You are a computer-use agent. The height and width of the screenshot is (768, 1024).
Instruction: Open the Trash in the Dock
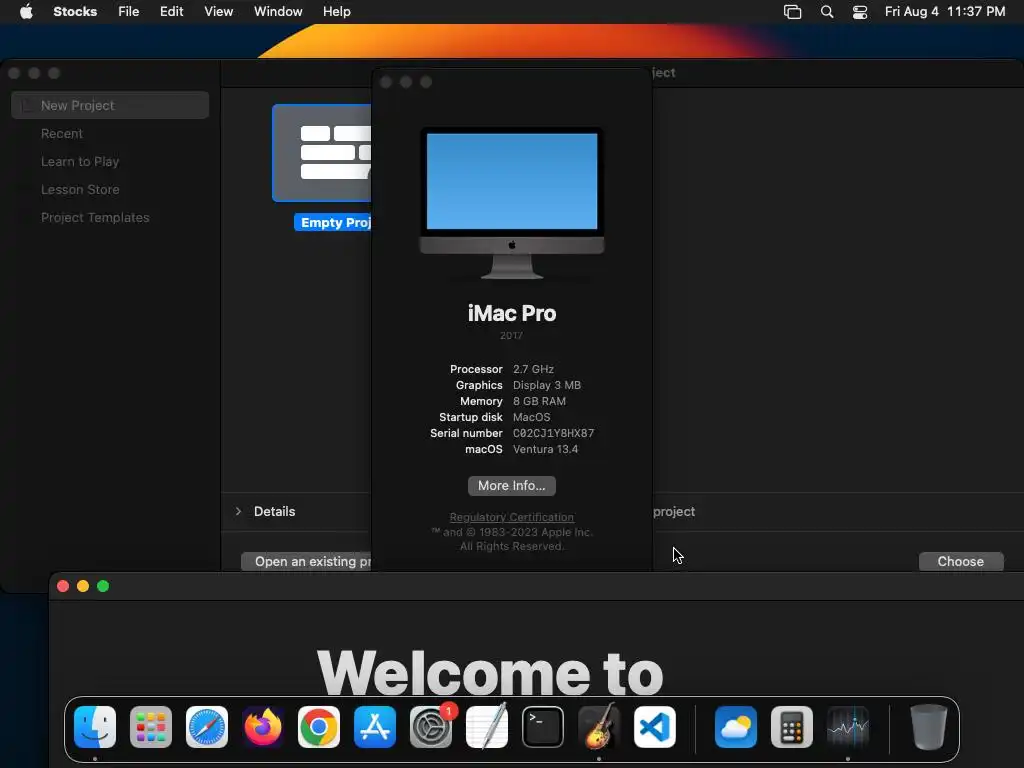click(928, 727)
